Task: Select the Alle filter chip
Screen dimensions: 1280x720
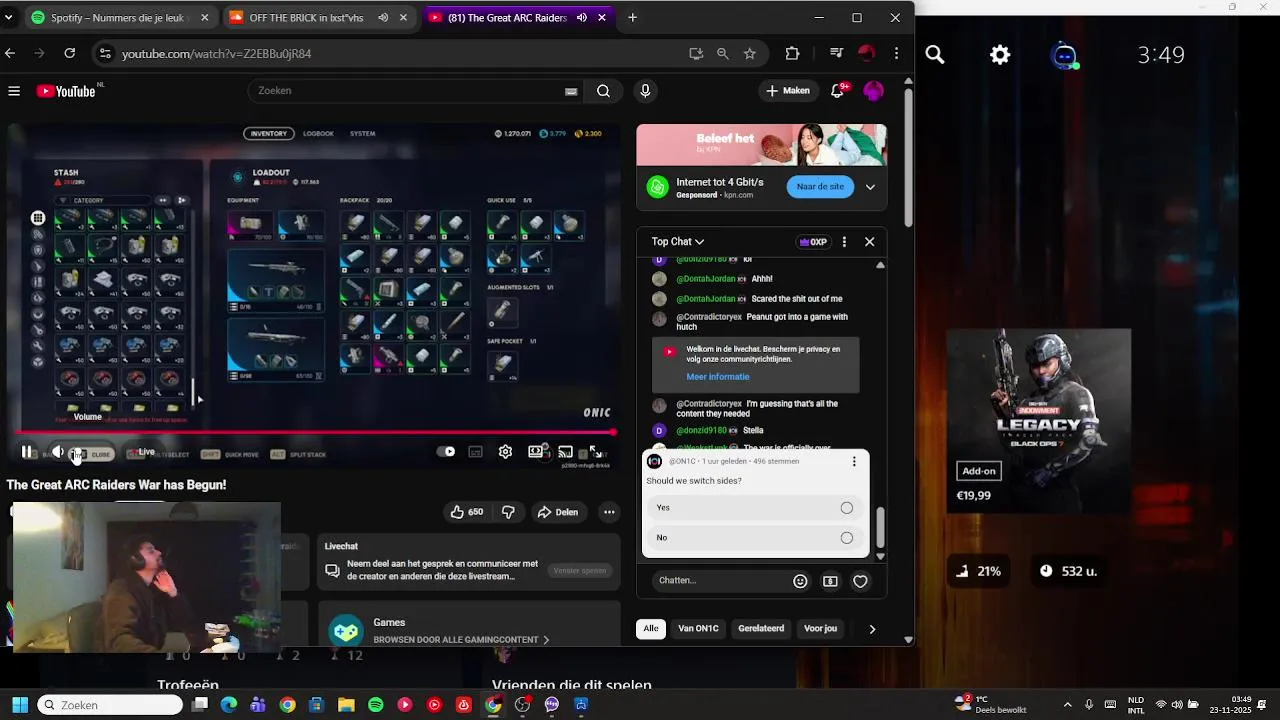Action: coord(651,629)
